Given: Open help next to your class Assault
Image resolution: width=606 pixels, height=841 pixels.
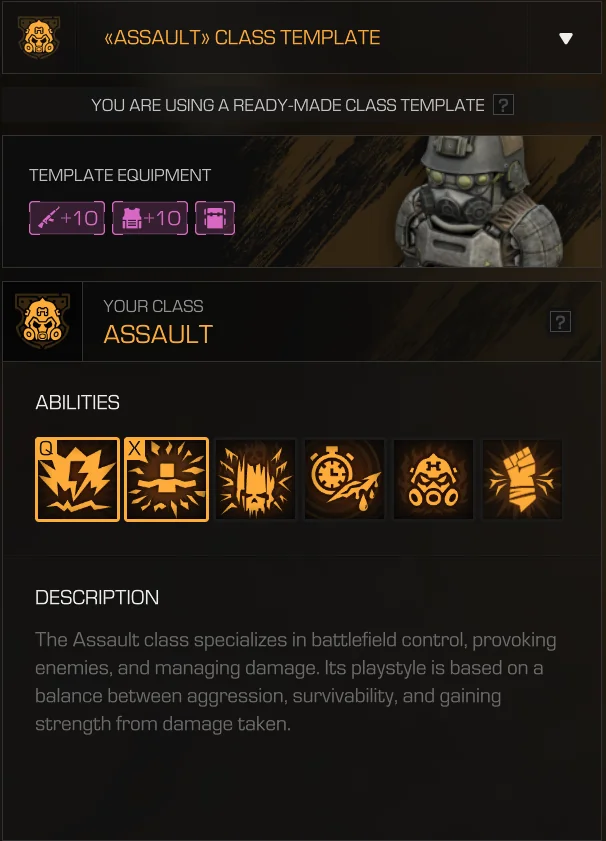Looking at the screenshot, I should pyautogui.click(x=560, y=322).
